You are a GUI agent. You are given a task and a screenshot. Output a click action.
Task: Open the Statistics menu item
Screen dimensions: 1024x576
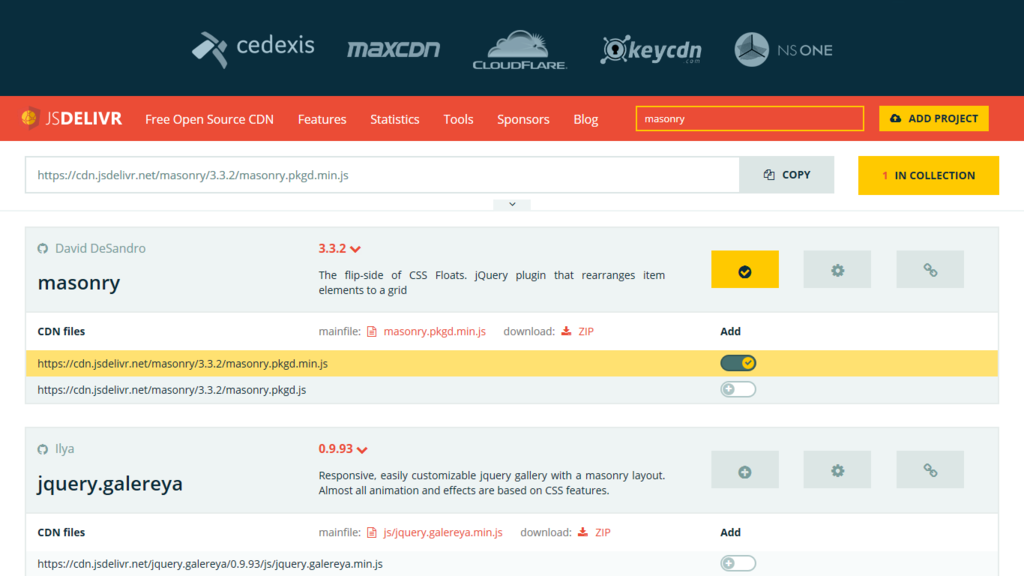pyautogui.click(x=394, y=119)
